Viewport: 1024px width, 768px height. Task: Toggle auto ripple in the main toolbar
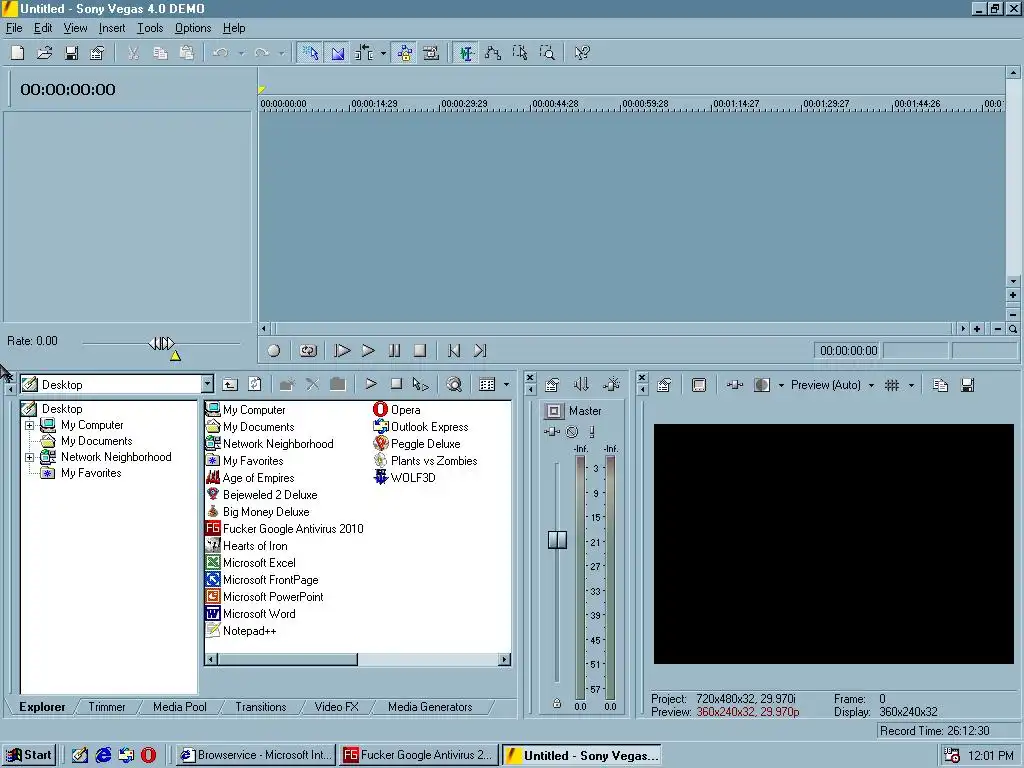tap(364, 53)
